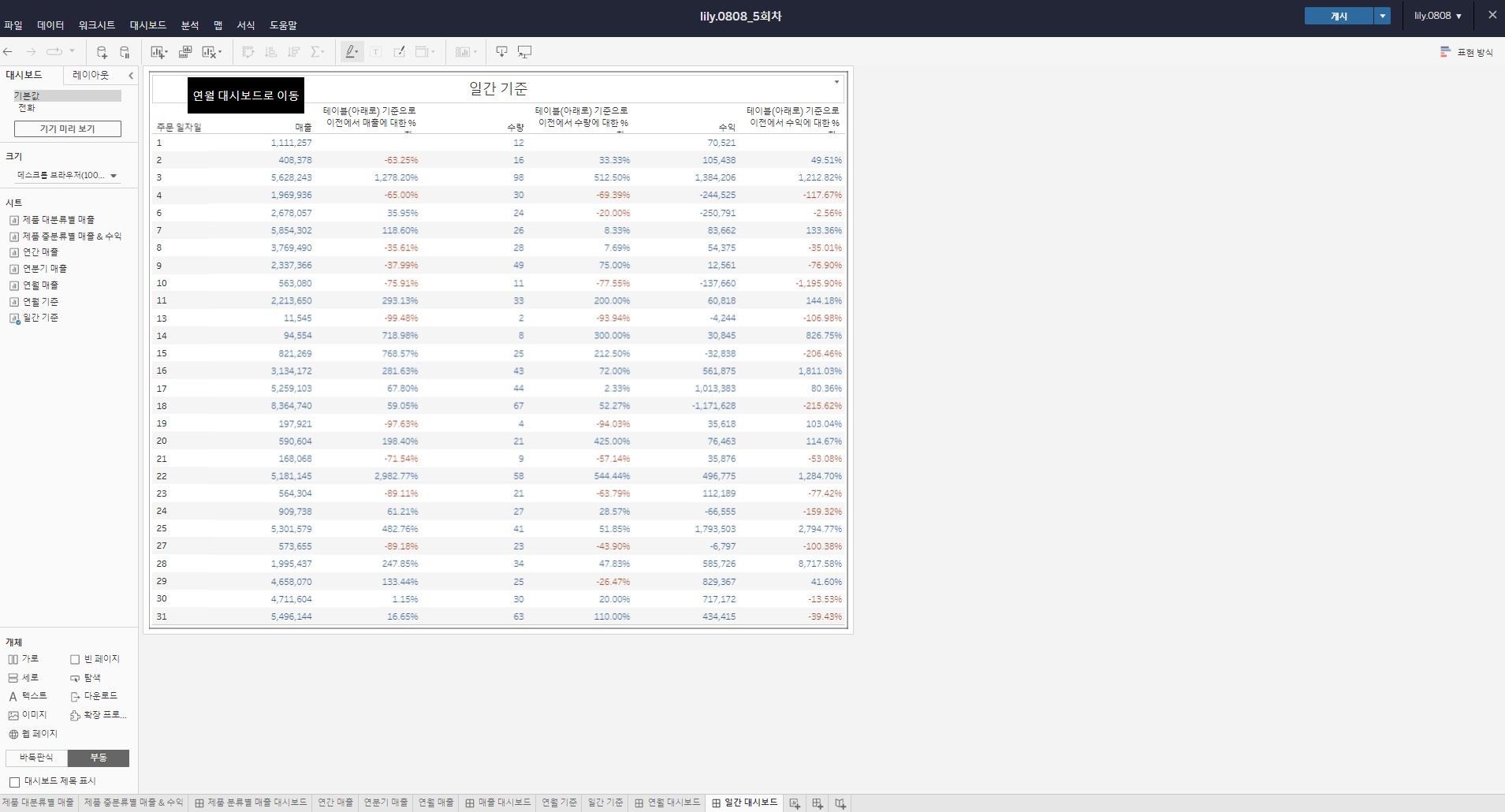Select 연월 기준 in sheets list
Image resolution: width=1505 pixels, height=812 pixels.
(34, 302)
